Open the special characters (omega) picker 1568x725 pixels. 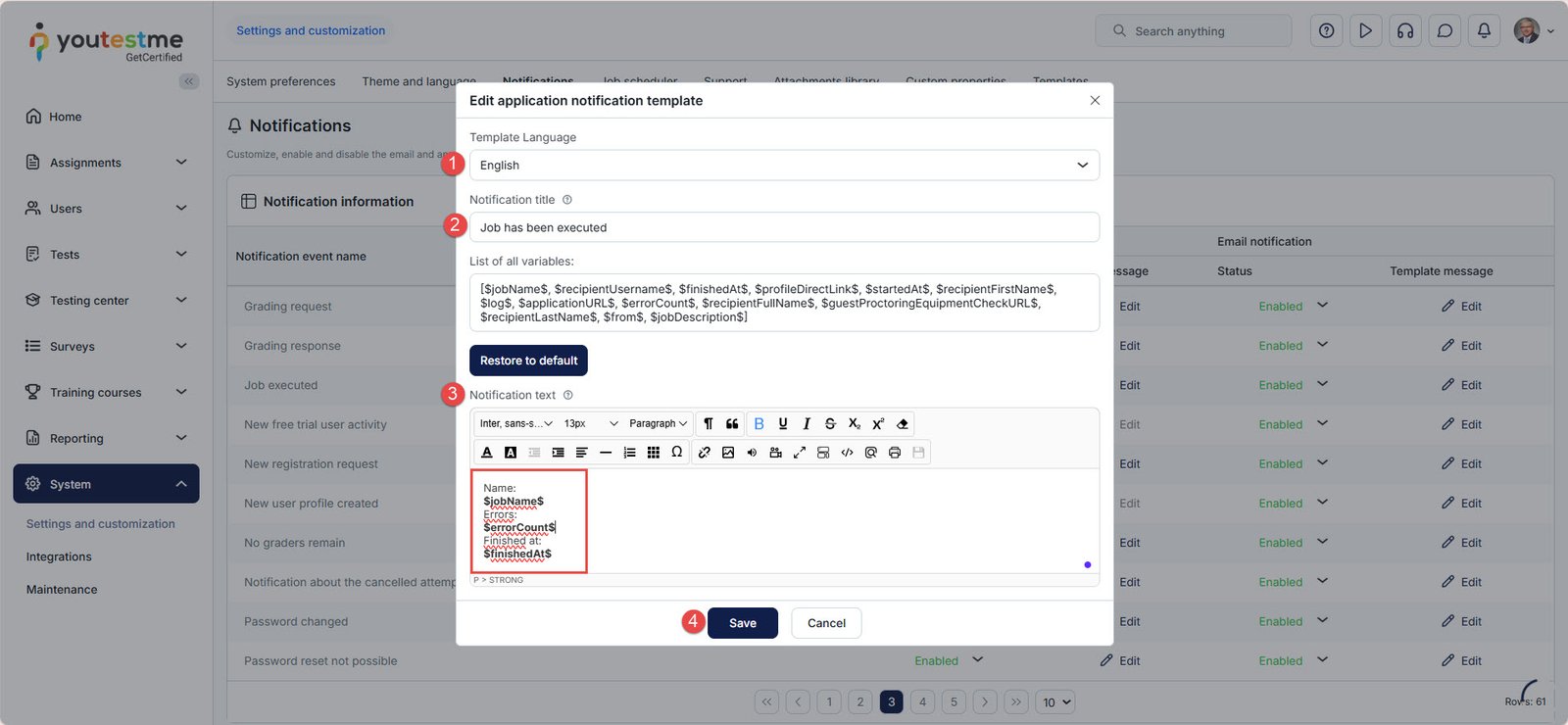click(x=677, y=453)
